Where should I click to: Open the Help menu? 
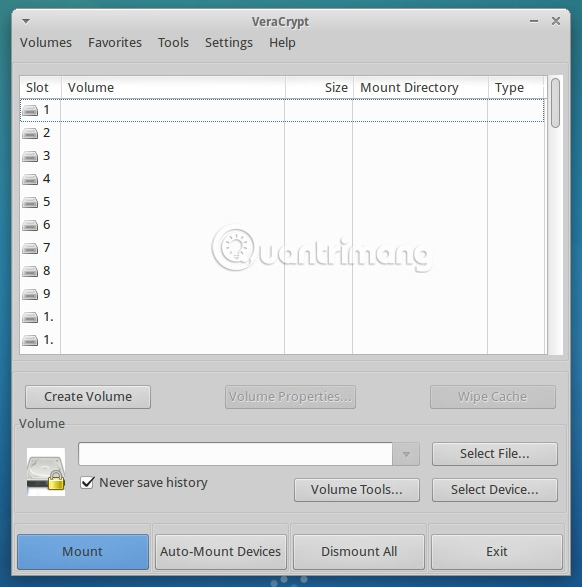click(282, 43)
